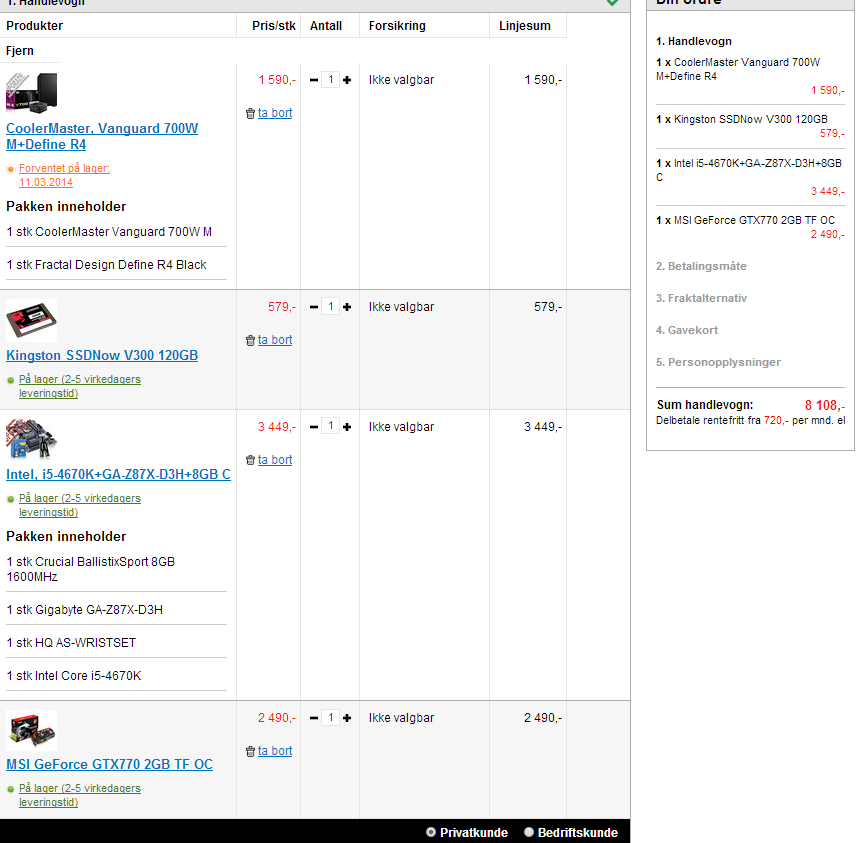Screen dimensions: 863x843
Task: Go to step 5. Personopplysninger
Action: tap(718, 362)
